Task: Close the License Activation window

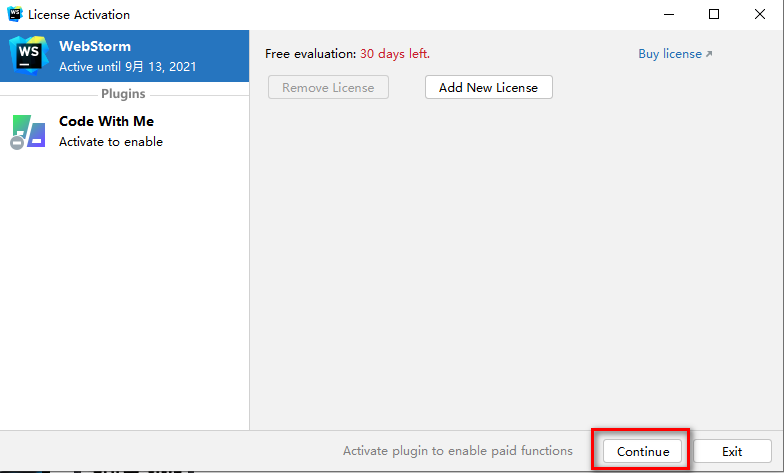Action: (x=760, y=14)
